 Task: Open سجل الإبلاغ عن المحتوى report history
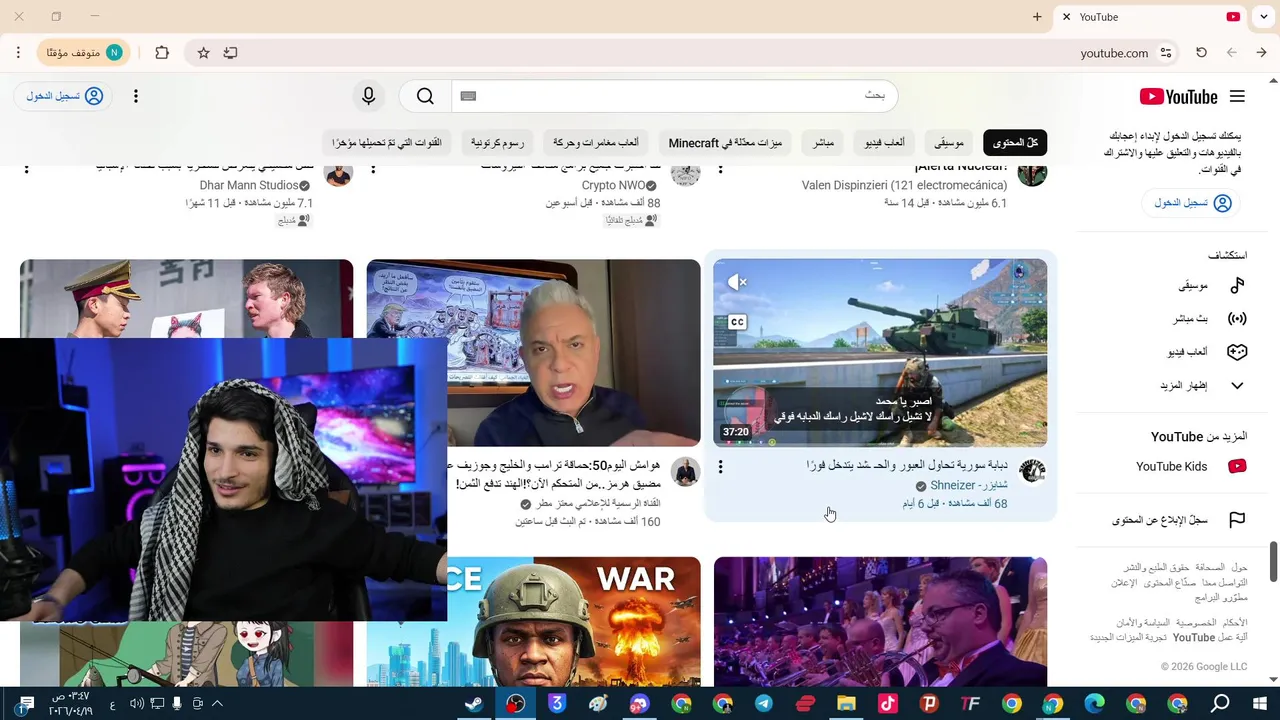1180,520
